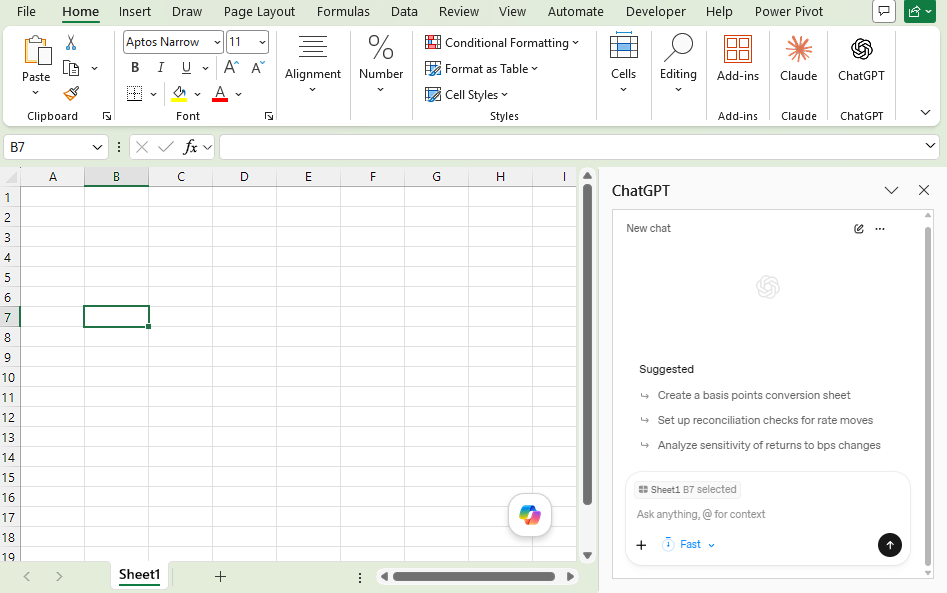
Task: Click the Add-ins grid icon
Action: [x=737, y=50]
